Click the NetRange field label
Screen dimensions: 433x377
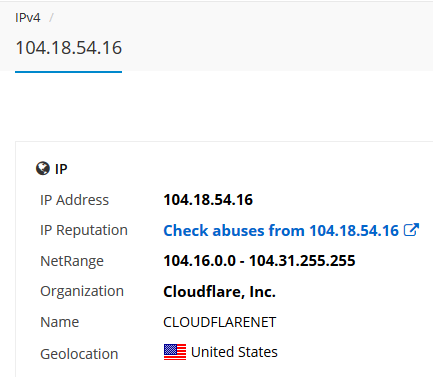(x=72, y=261)
